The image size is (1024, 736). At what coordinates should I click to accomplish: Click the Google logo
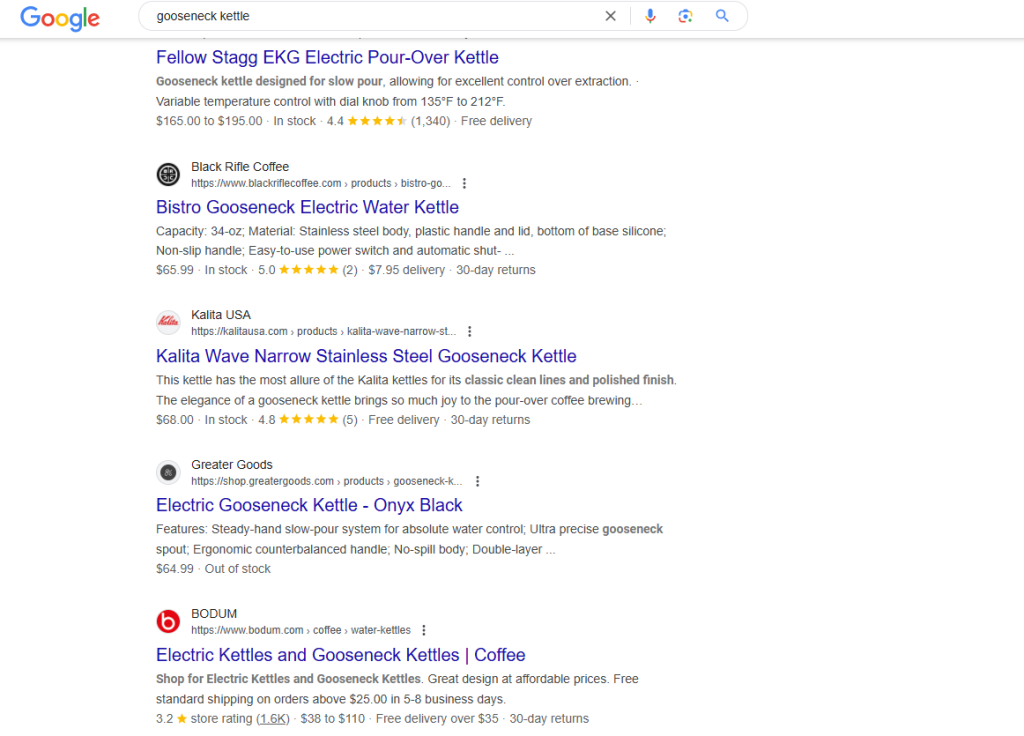point(60,17)
